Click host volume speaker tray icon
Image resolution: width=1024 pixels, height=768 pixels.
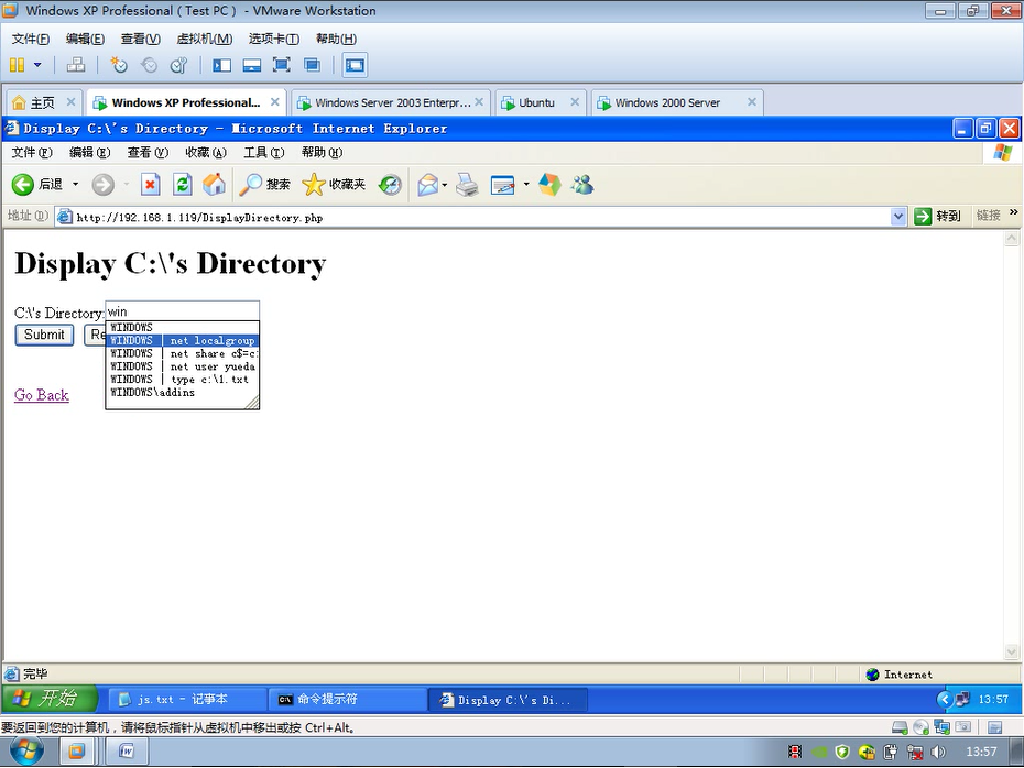(939, 752)
